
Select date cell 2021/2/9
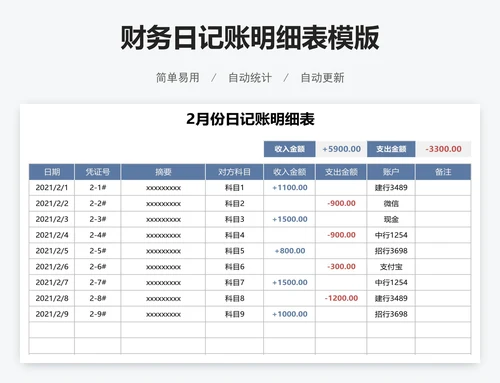[52, 314]
